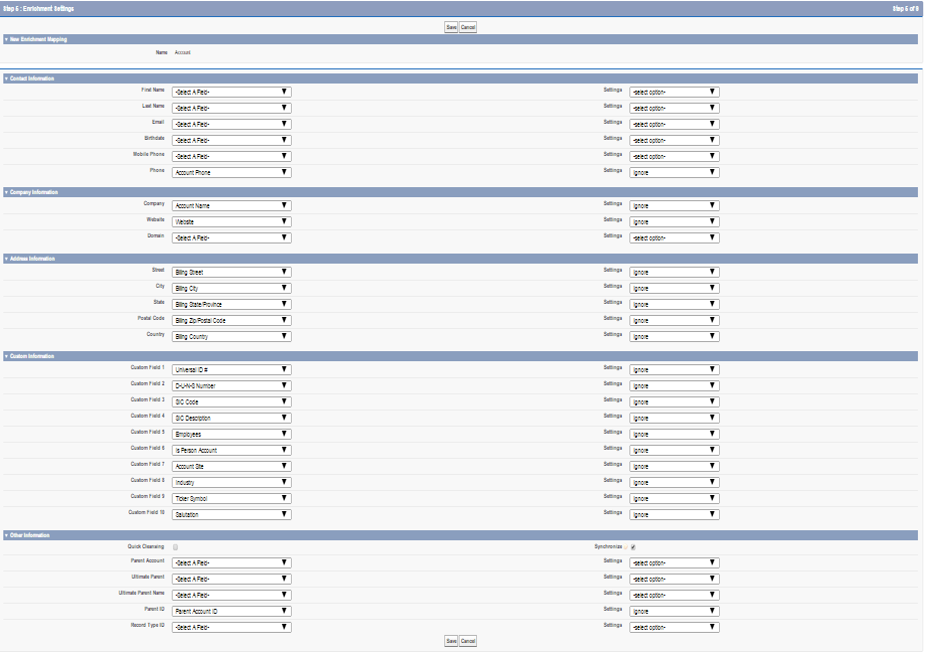Image resolution: width=926 pixels, height=653 pixels.
Task: Collapse the New Enrichment Mapping section
Action: point(5,39)
